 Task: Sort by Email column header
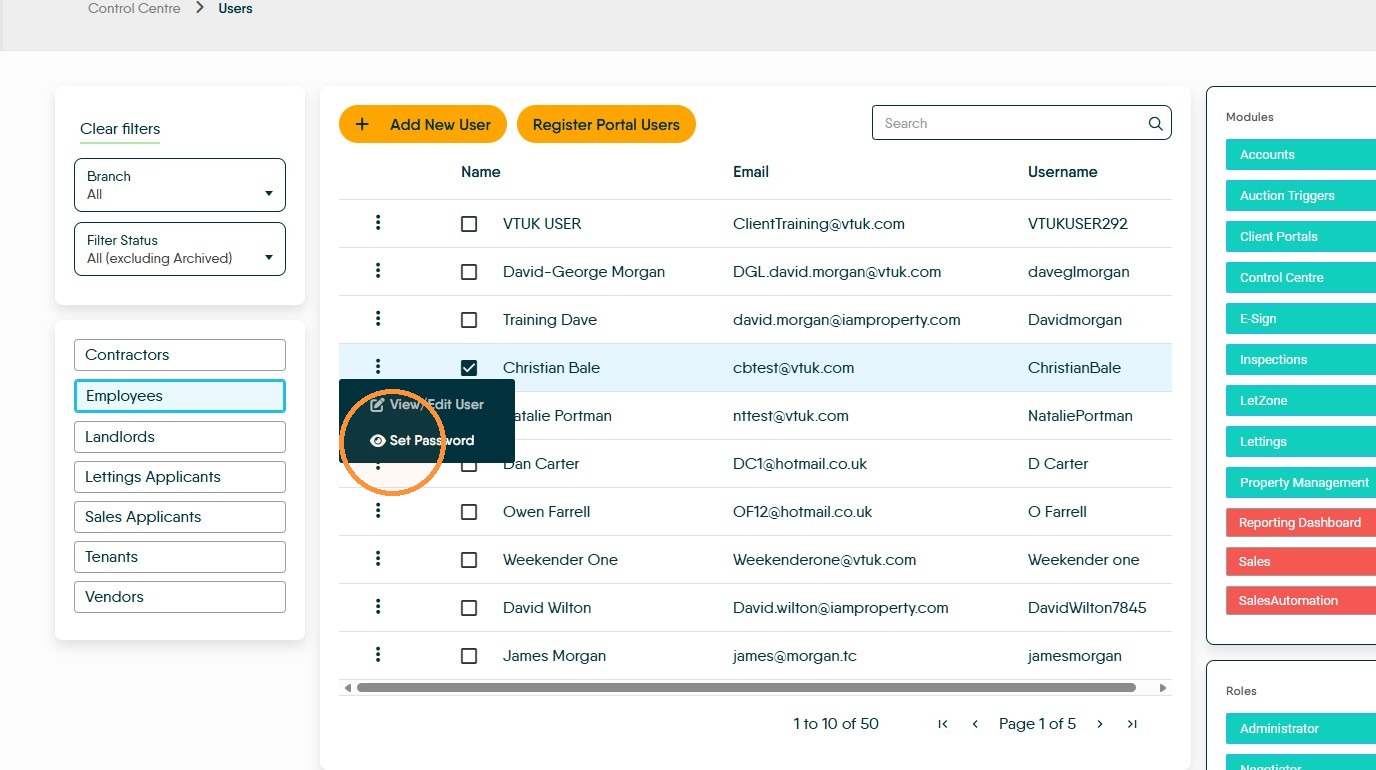tap(751, 172)
